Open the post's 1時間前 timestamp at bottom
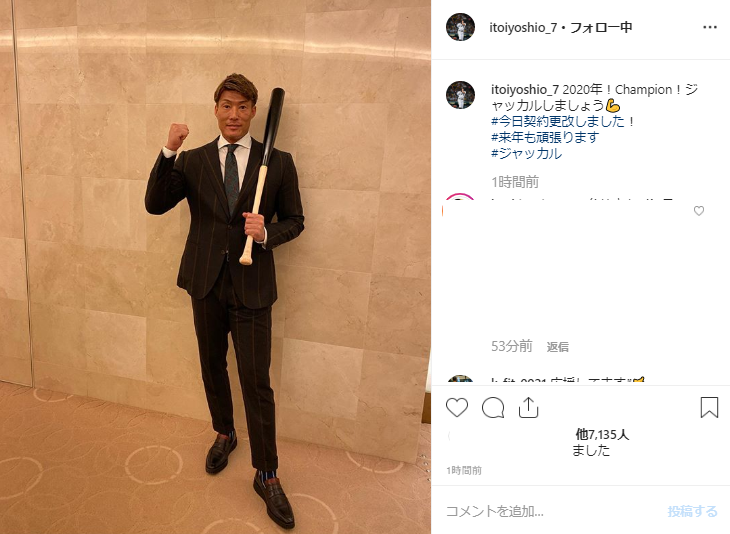This screenshot has width=730, height=534. [x=464, y=471]
